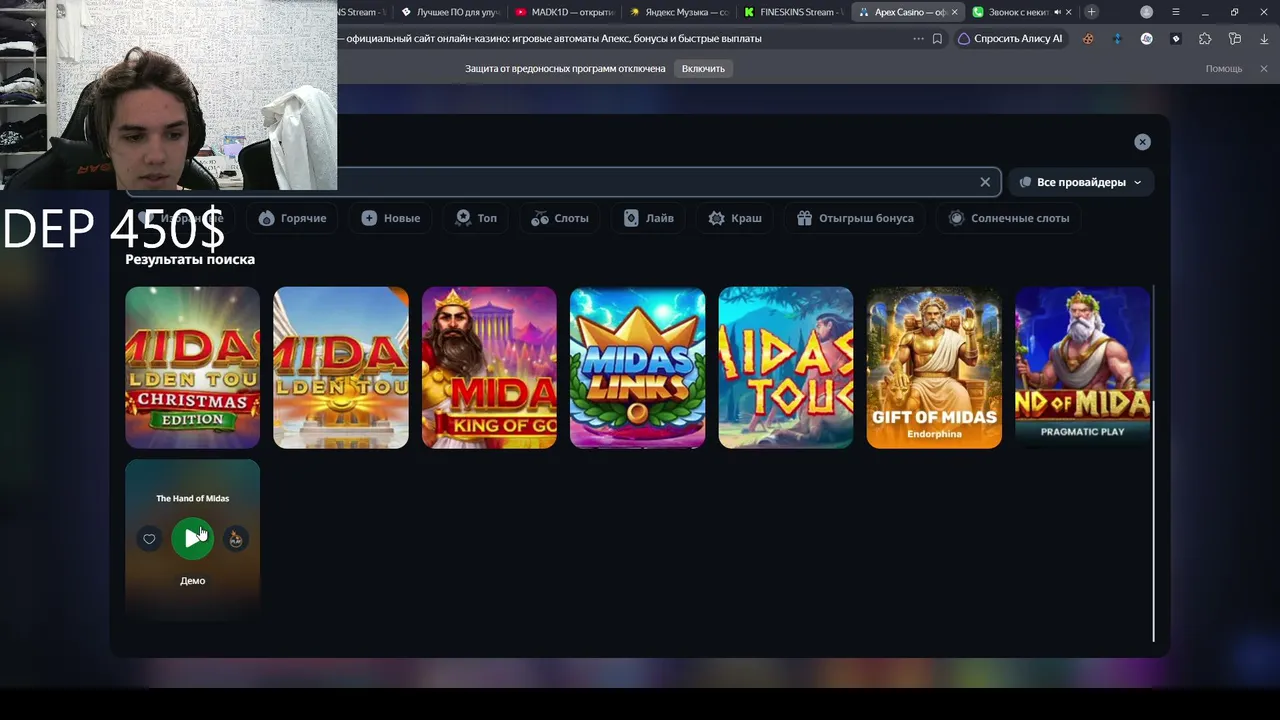The width and height of the screenshot is (1280, 720).
Task: Click the Результаты поиска heading
Action: (x=190, y=259)
